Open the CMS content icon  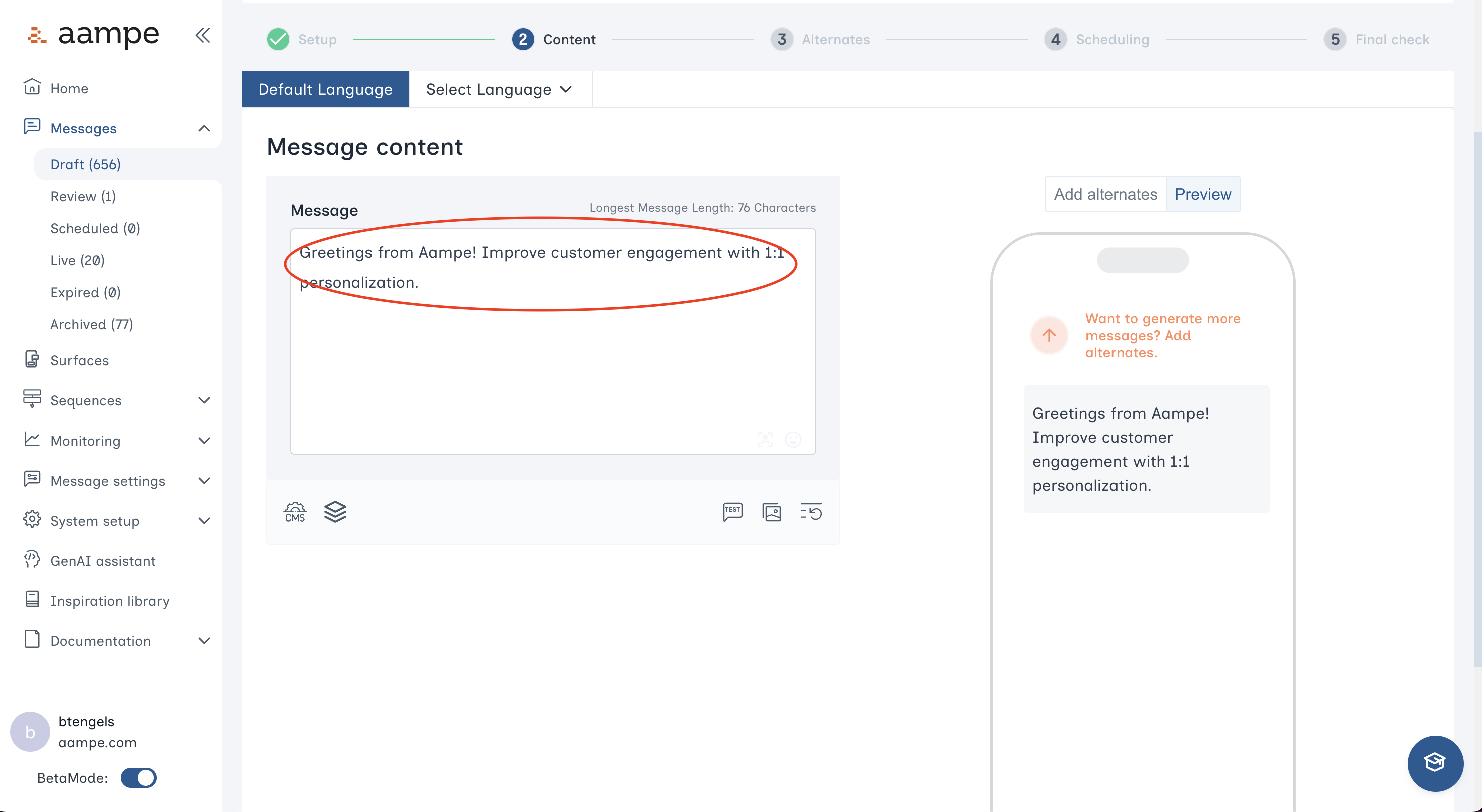pyautogui.click(x=294, y=512)
